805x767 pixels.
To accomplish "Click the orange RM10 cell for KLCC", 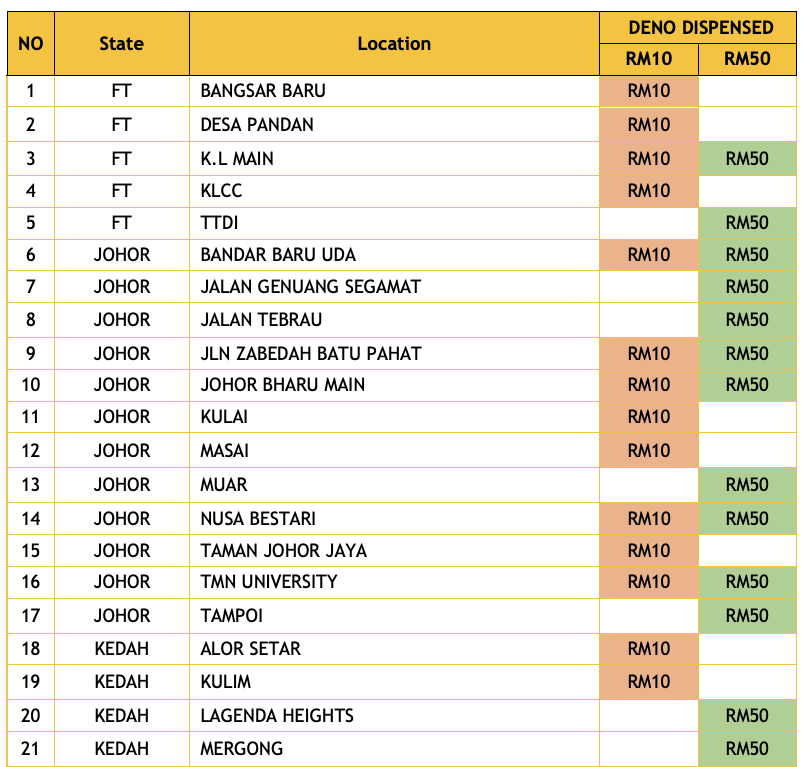I will pos(648,190).
